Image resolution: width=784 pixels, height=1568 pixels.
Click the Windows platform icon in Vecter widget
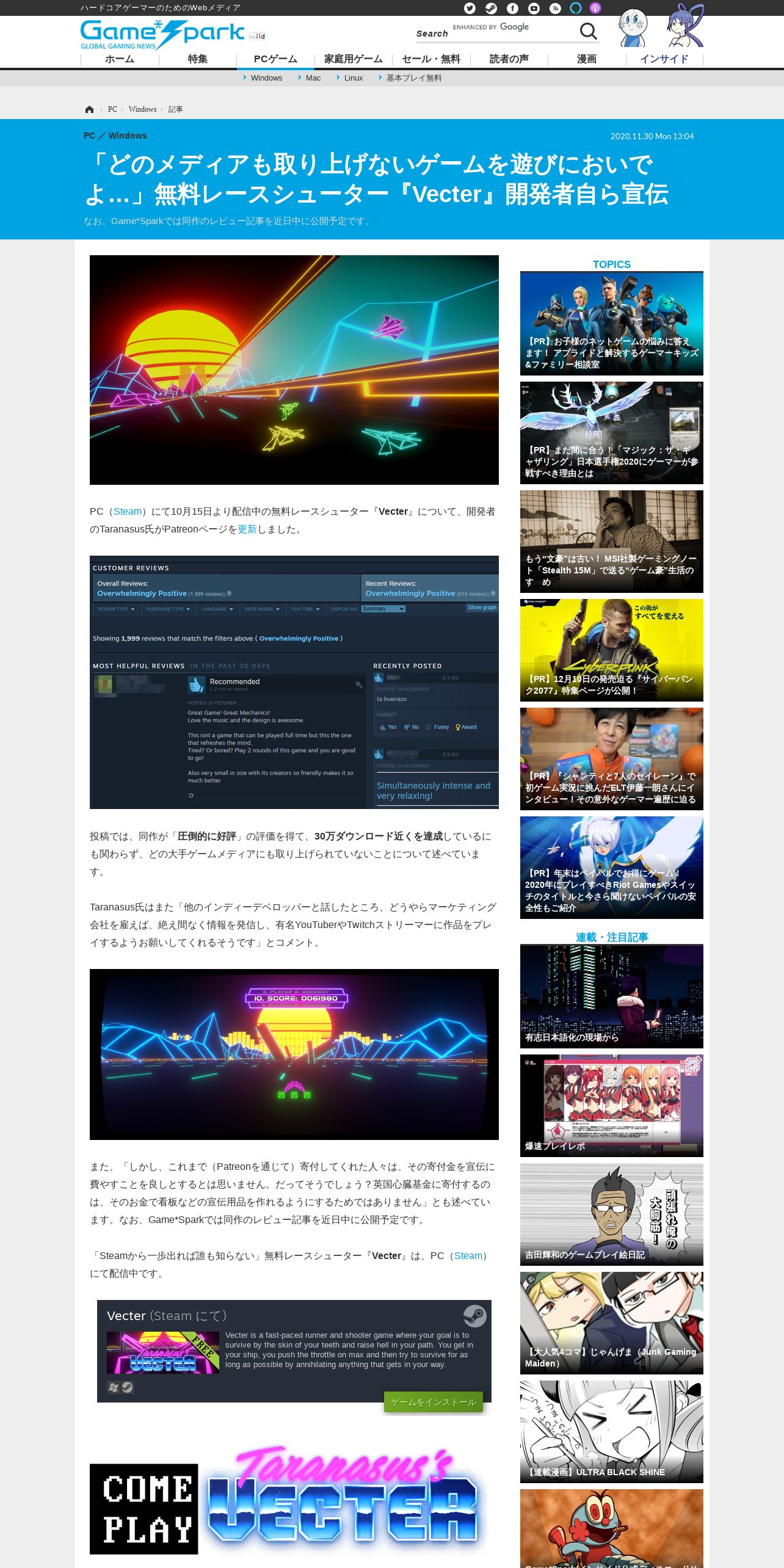pyautogui.click(x=114, y=1387)
